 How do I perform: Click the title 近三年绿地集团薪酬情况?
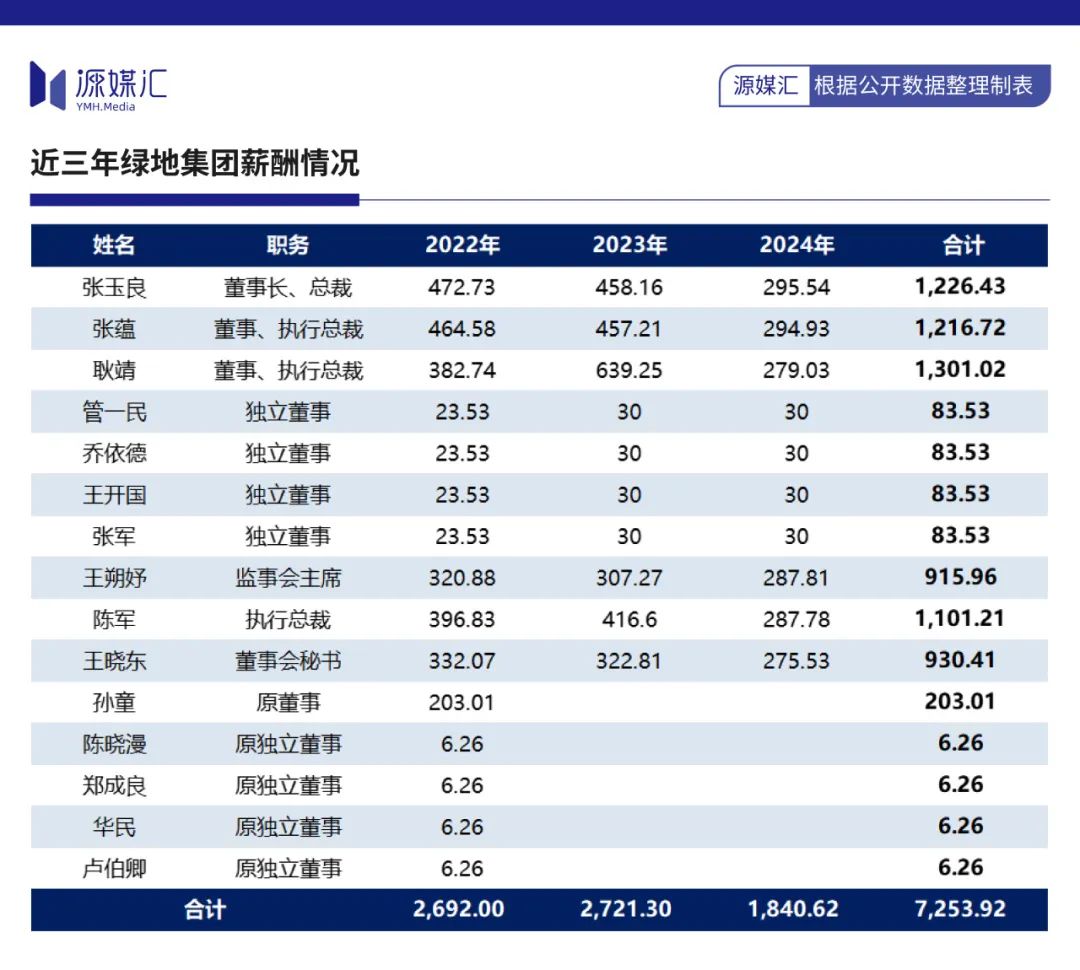pos(195,163)
